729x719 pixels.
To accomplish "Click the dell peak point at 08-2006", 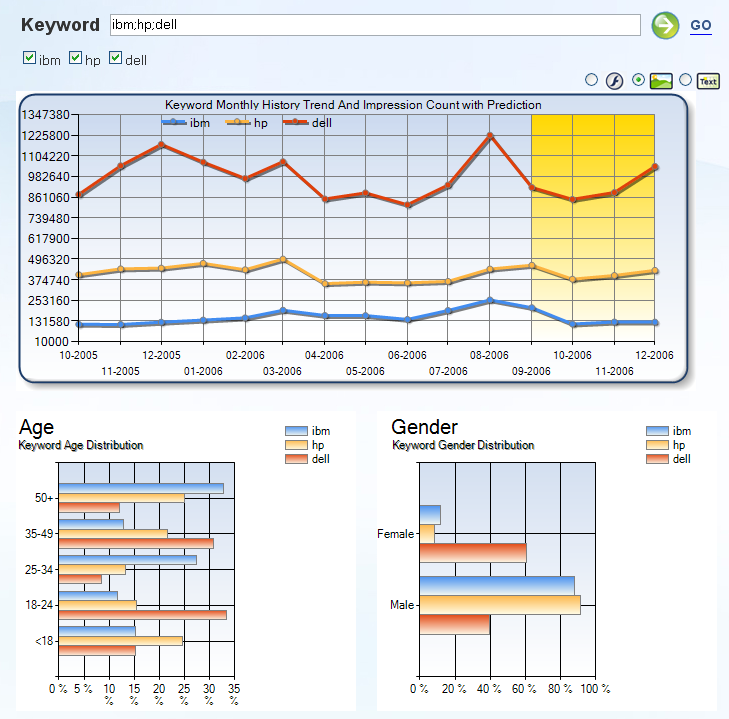I will (x=490, y=135).
